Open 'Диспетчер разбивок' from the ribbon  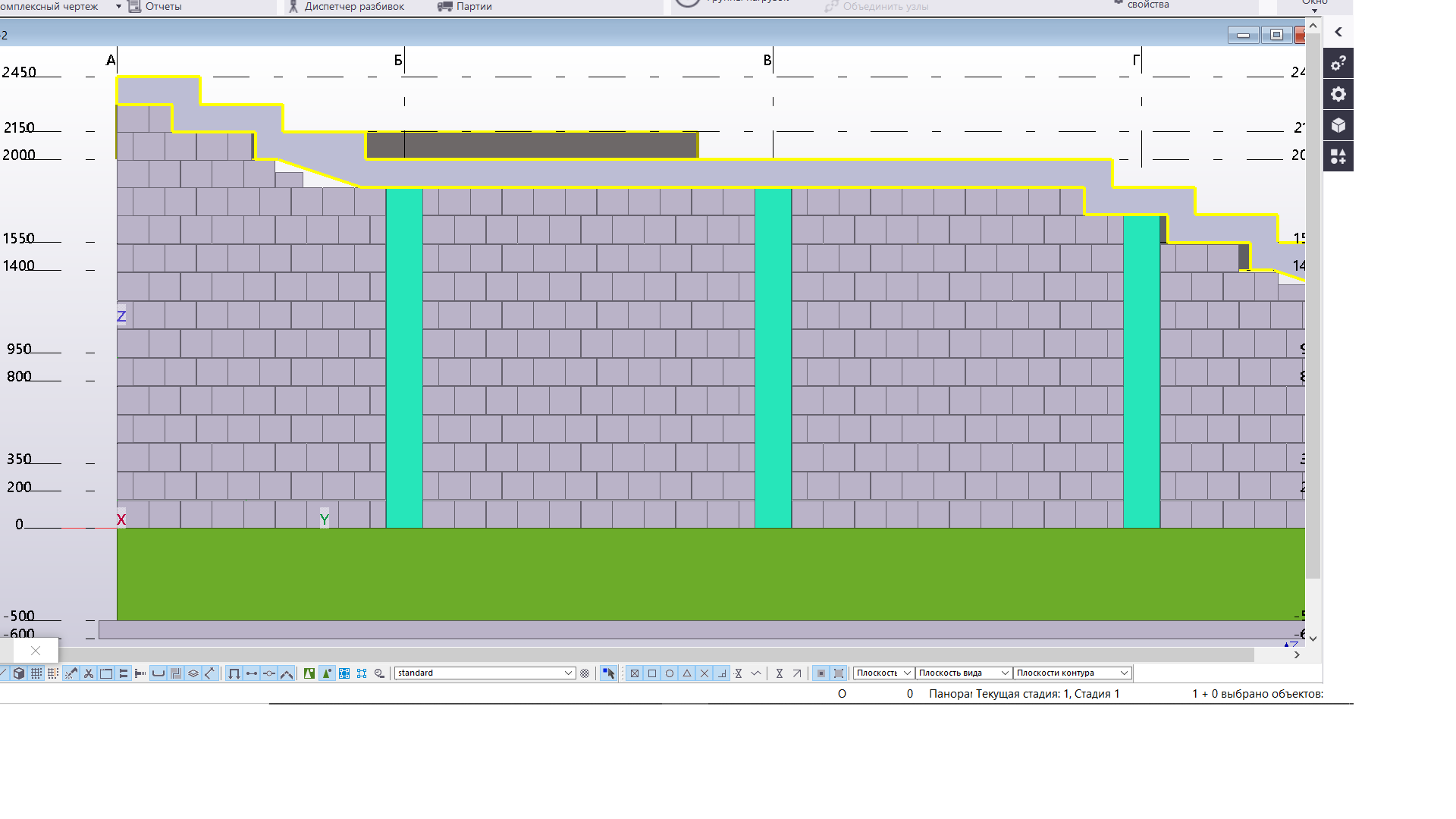[347, 6]
